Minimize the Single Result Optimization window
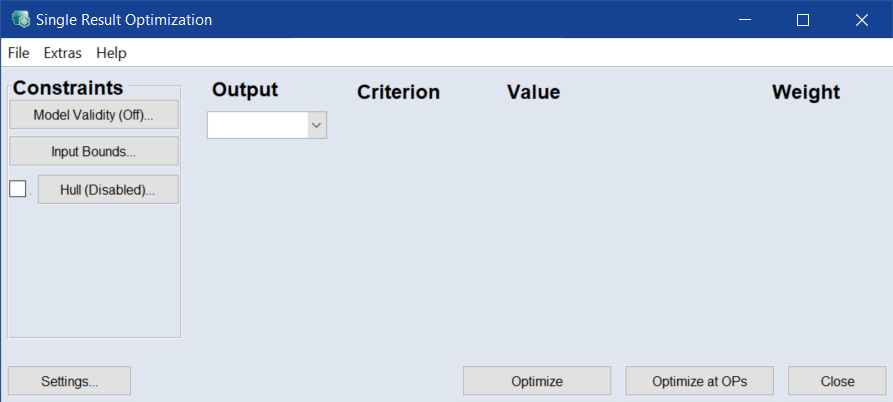 click(x=744, y=20)
